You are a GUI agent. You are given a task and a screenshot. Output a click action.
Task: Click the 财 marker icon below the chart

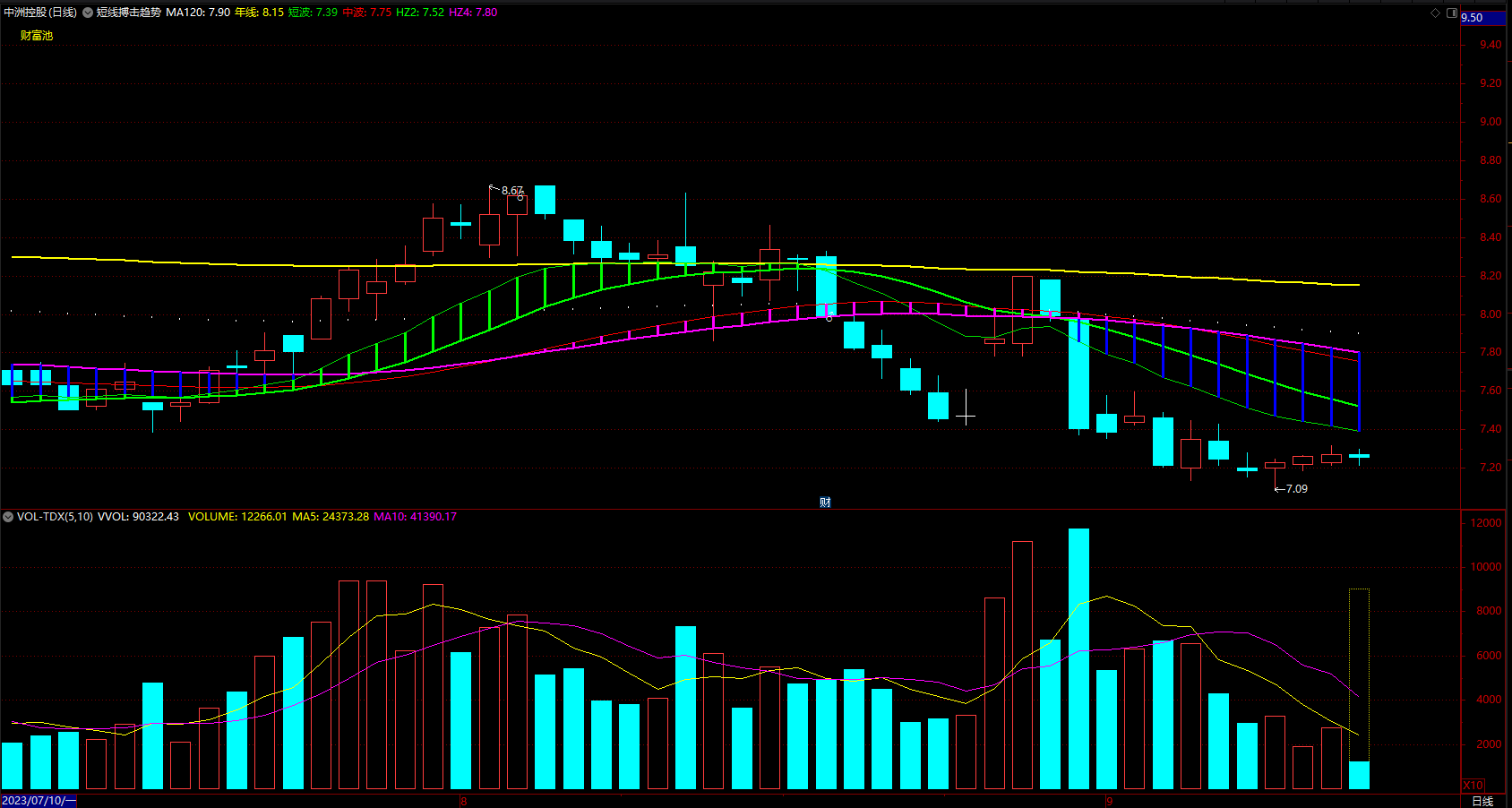825,503
